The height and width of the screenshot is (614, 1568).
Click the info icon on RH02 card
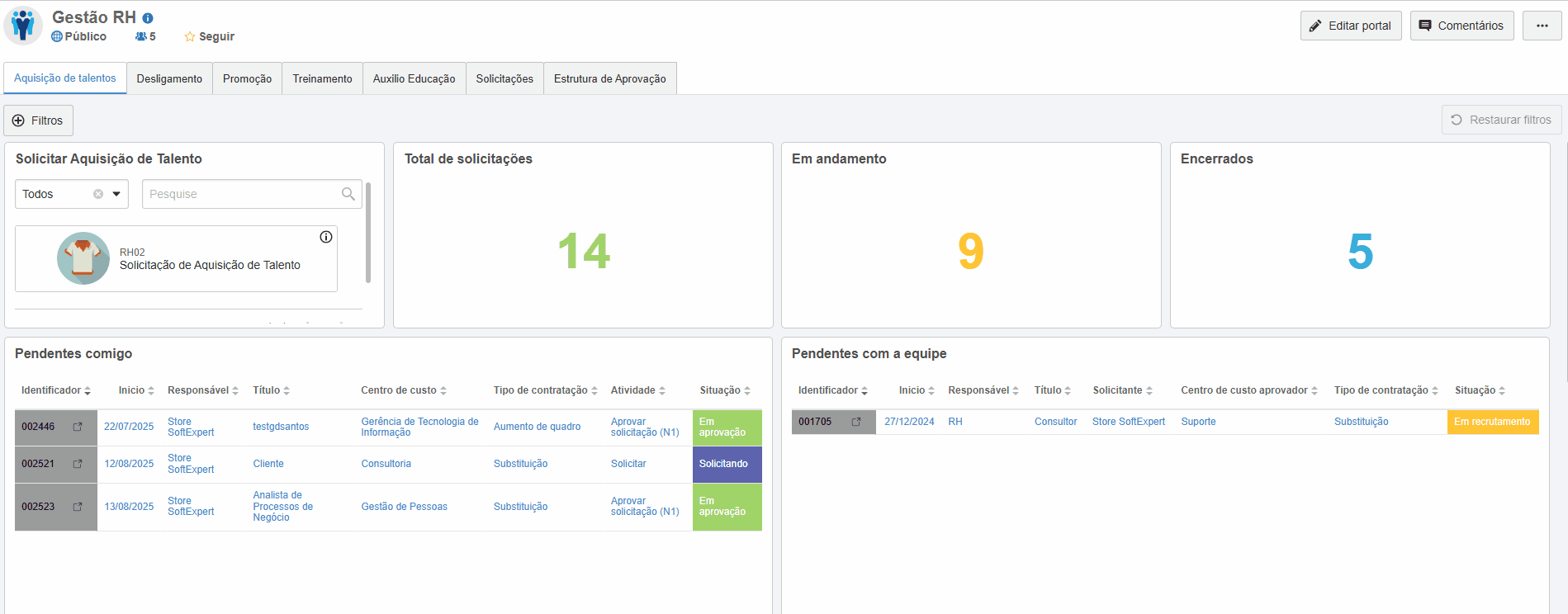326,237
